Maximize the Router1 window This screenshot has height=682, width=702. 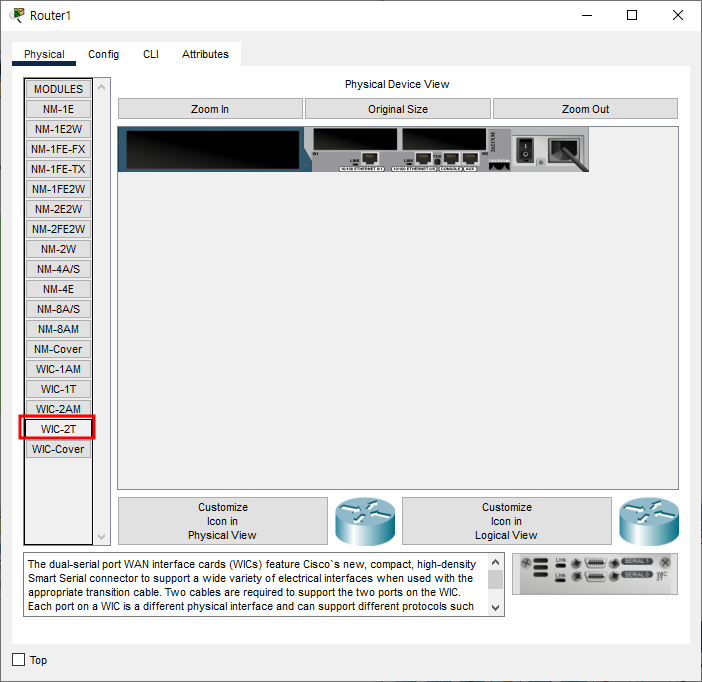[x=632, y=15]
